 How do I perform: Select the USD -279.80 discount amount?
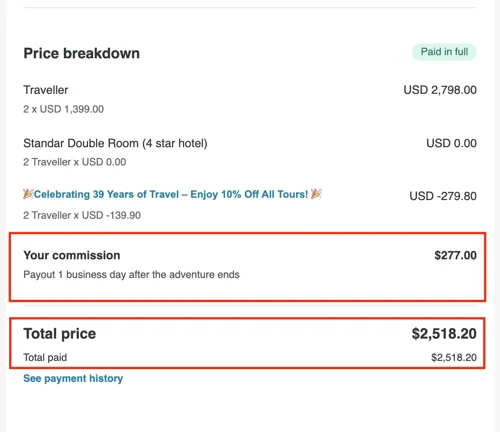(x=443, y=196)
